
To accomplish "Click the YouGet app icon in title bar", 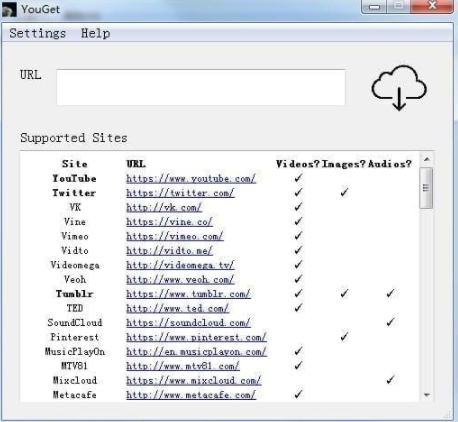I will [9, 9].
